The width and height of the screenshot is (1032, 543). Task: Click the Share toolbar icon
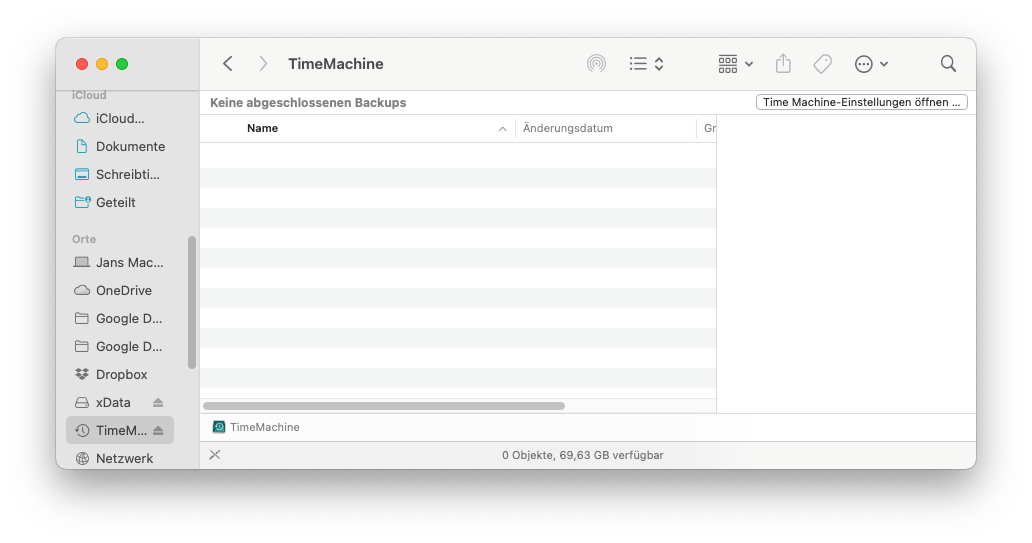783,64
